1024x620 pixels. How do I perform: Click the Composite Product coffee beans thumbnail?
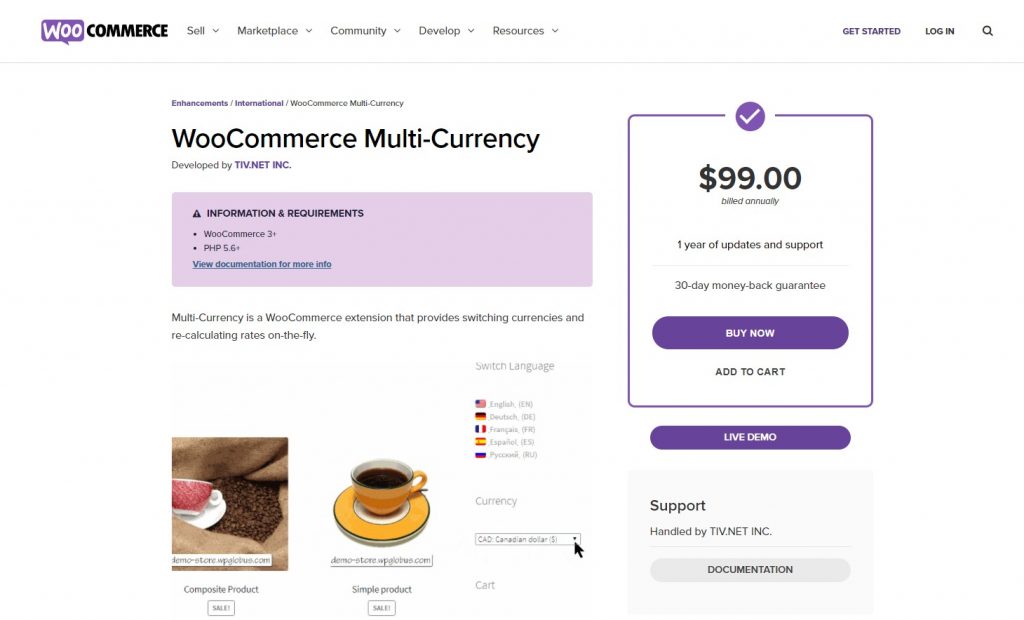(x=230, y=504)
